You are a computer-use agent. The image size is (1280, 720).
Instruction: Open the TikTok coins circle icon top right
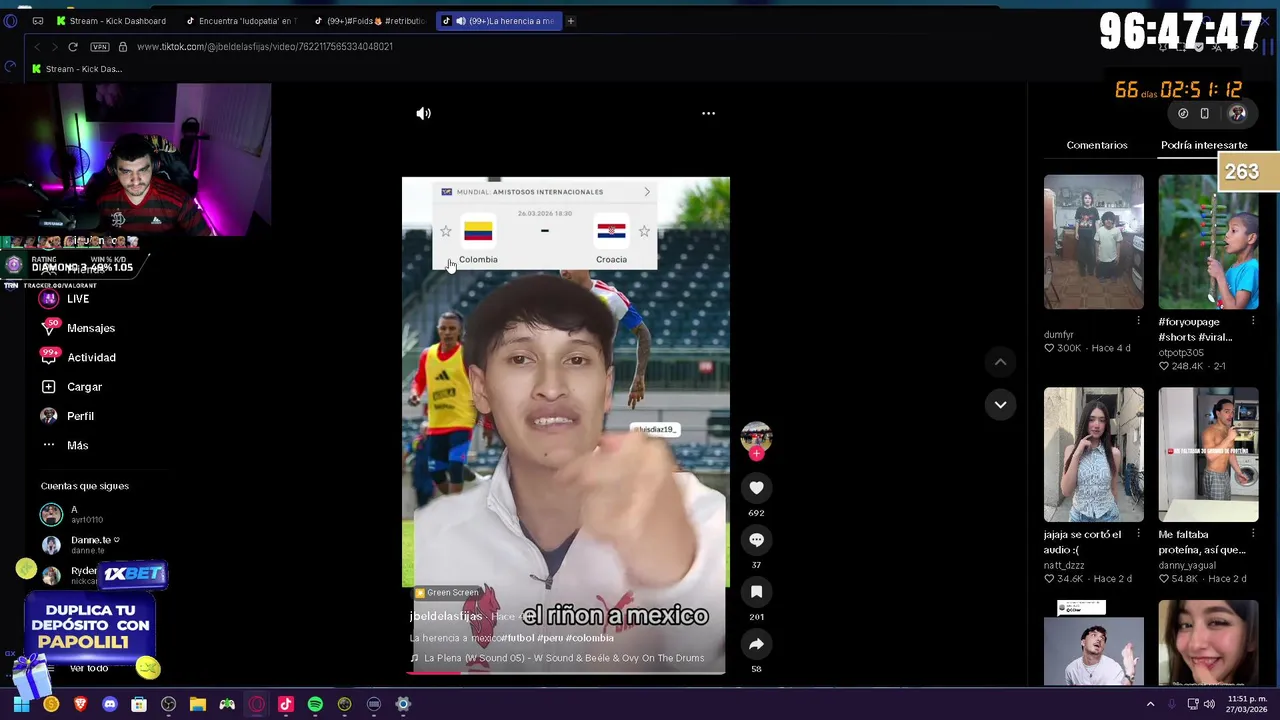(1183, 114)
